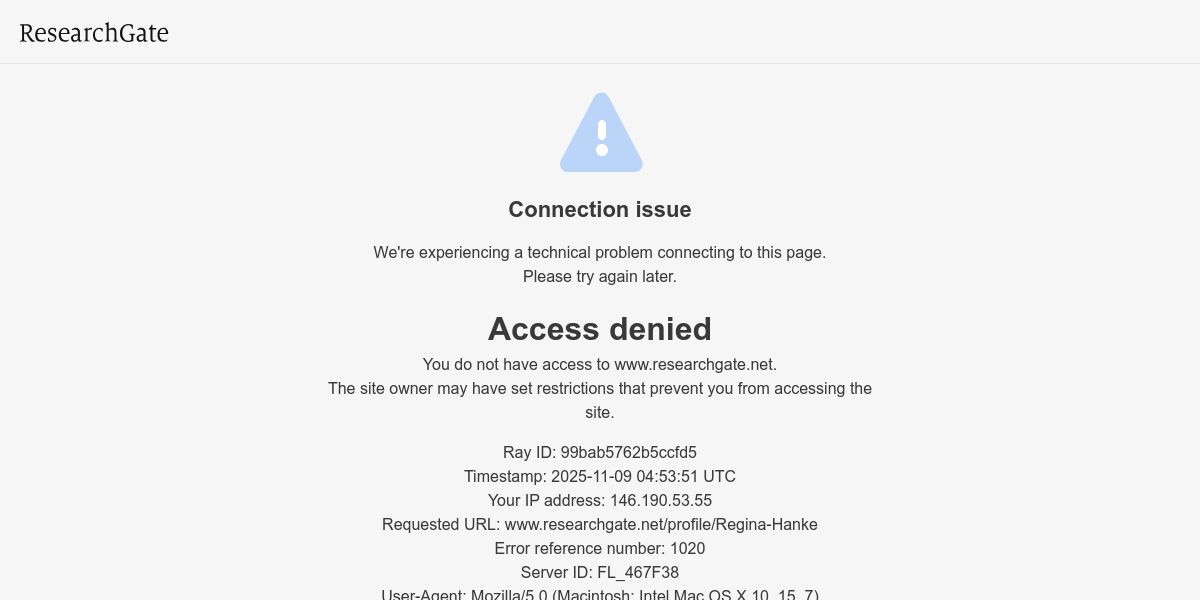Click 'You do not have access' sentence
Screen dimensions: 1200x600
coord(600,364)
